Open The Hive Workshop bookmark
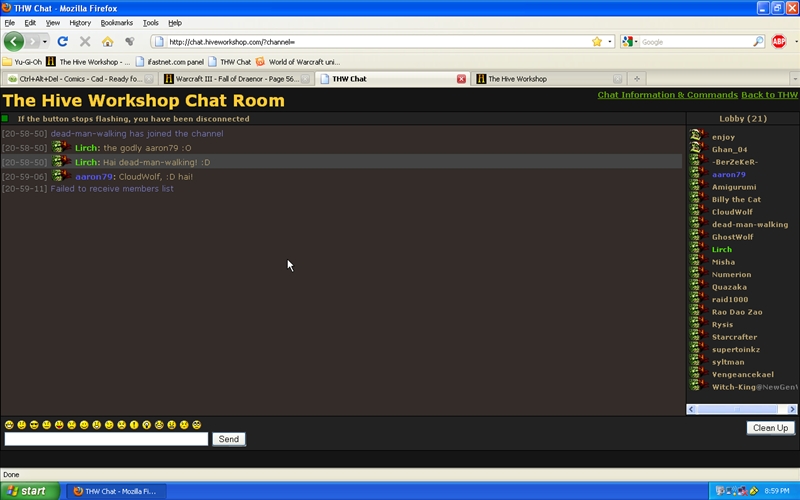 tap(88, 62)
